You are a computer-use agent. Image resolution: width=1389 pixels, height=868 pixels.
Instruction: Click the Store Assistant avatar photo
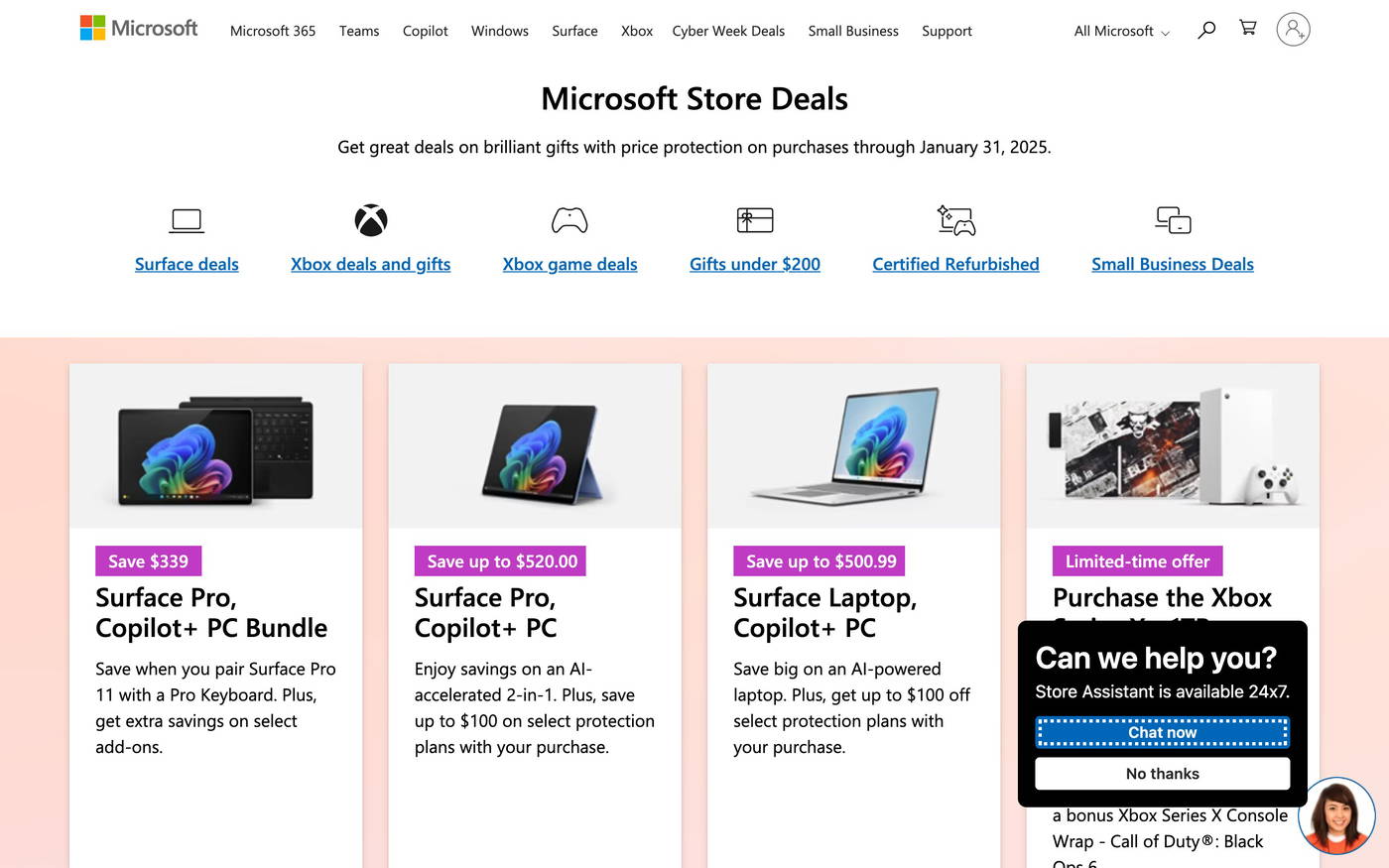coord(1336,815)
